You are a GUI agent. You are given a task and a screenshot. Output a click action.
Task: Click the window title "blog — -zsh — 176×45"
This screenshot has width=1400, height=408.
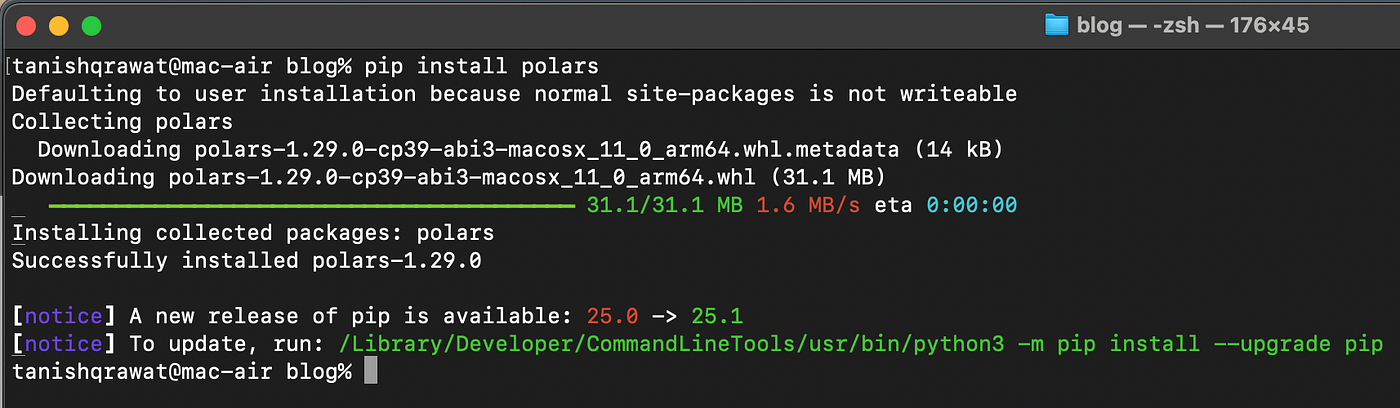coord(1192,25)
